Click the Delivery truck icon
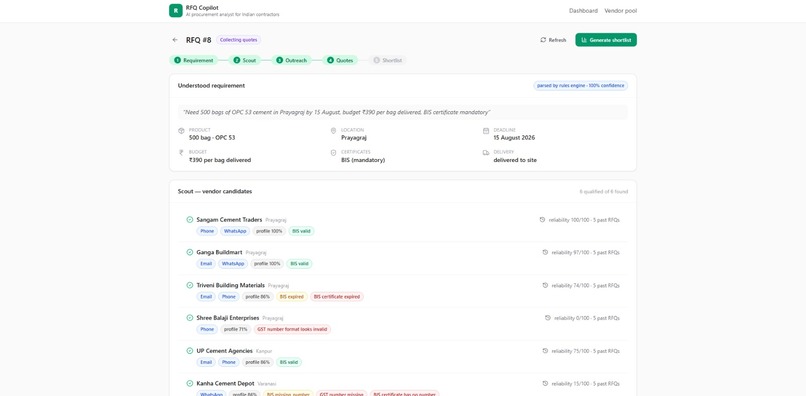Image resolution: width=806 pixels, height=396 pixels. 486,153
